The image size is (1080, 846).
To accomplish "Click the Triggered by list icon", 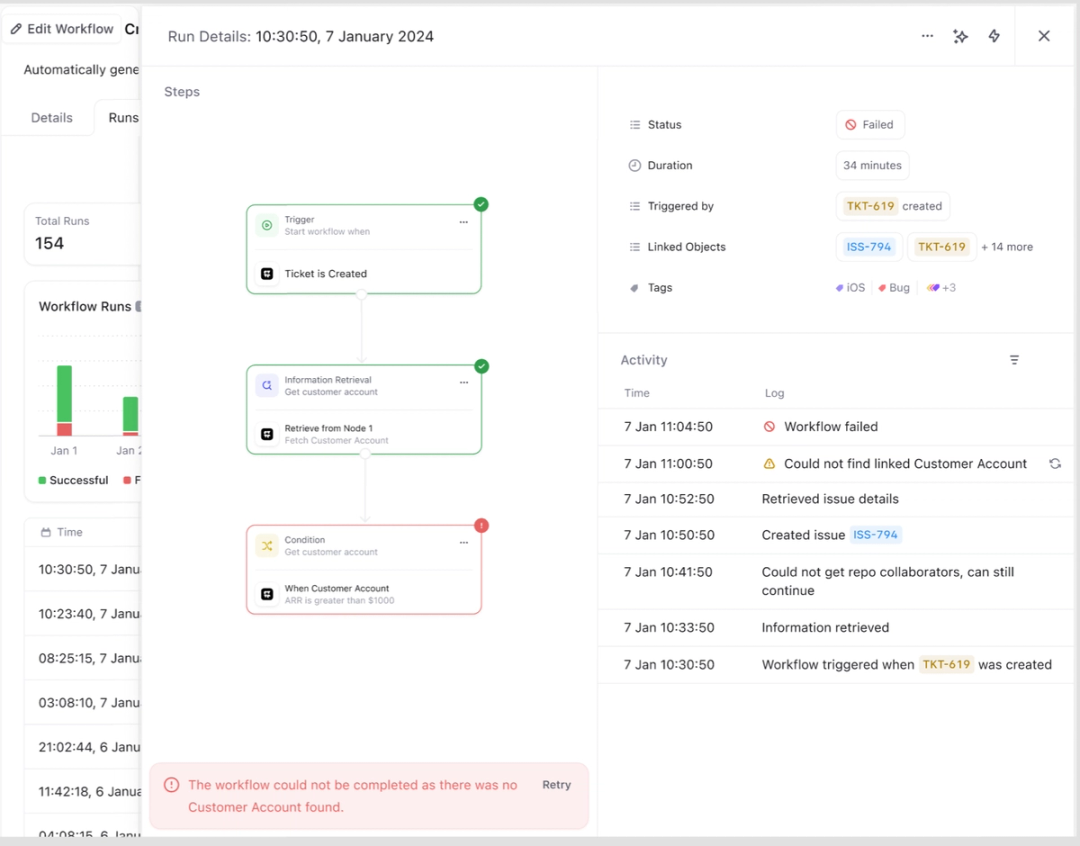I will click(x=634, y=206).
